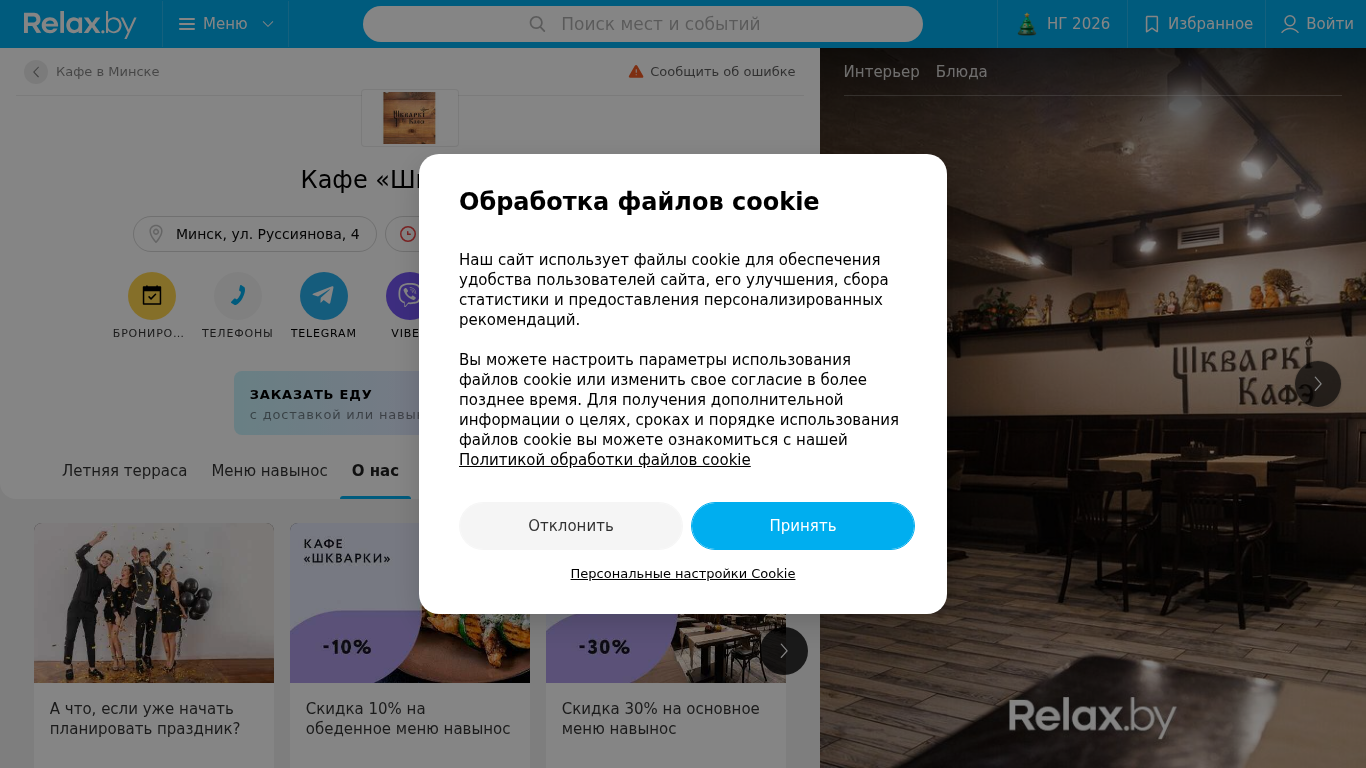The width and height of the screenshot is (1366, 768).
Task: Open НГ 2026 Christmas tree link
Action: pos(1027,24)
